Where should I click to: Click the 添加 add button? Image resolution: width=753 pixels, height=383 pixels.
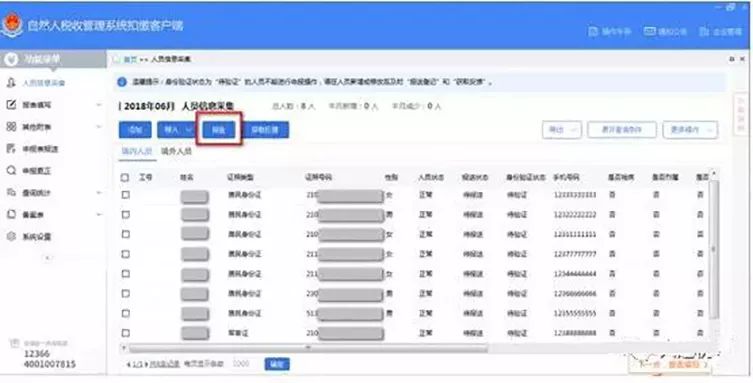click(135, 130)
